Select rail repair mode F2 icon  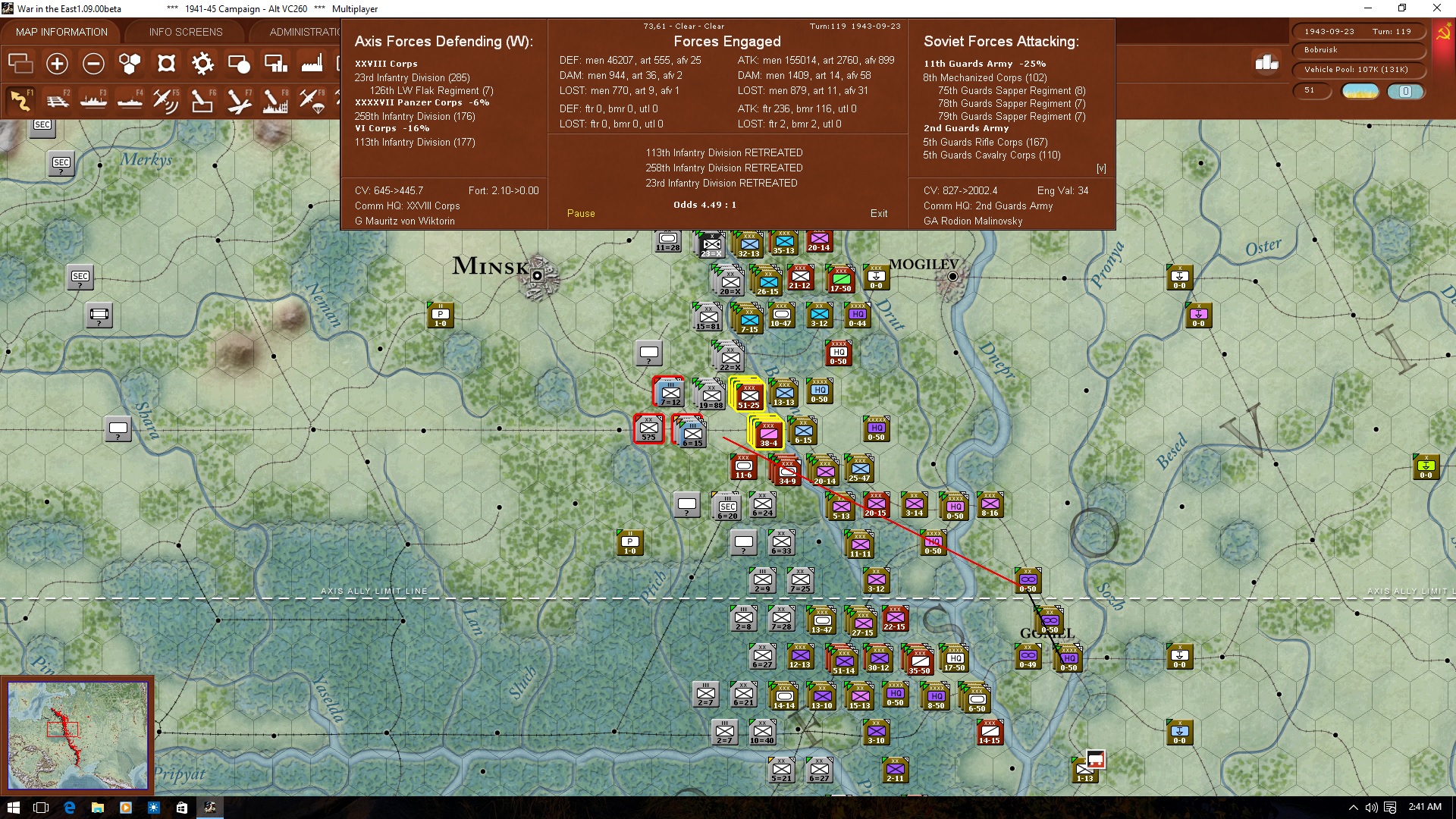pos(57,100)
